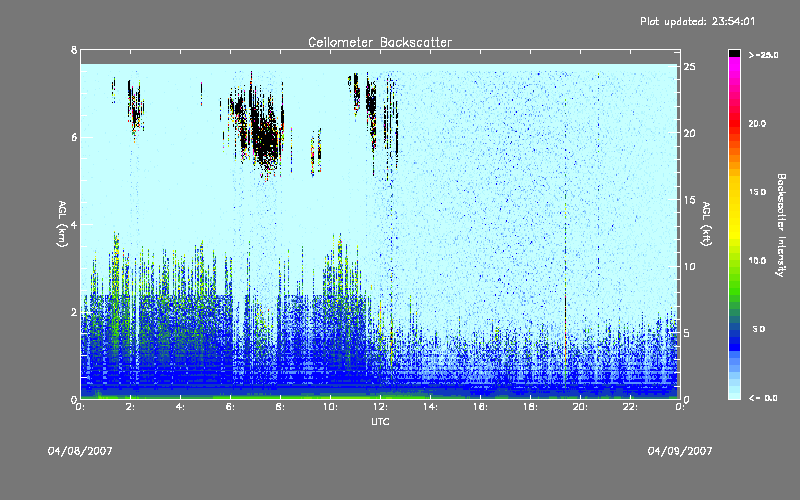Click the "6" tick on the km axis
Image resolution: width=800 pixels, height=500 pixels.
[74, 137]
